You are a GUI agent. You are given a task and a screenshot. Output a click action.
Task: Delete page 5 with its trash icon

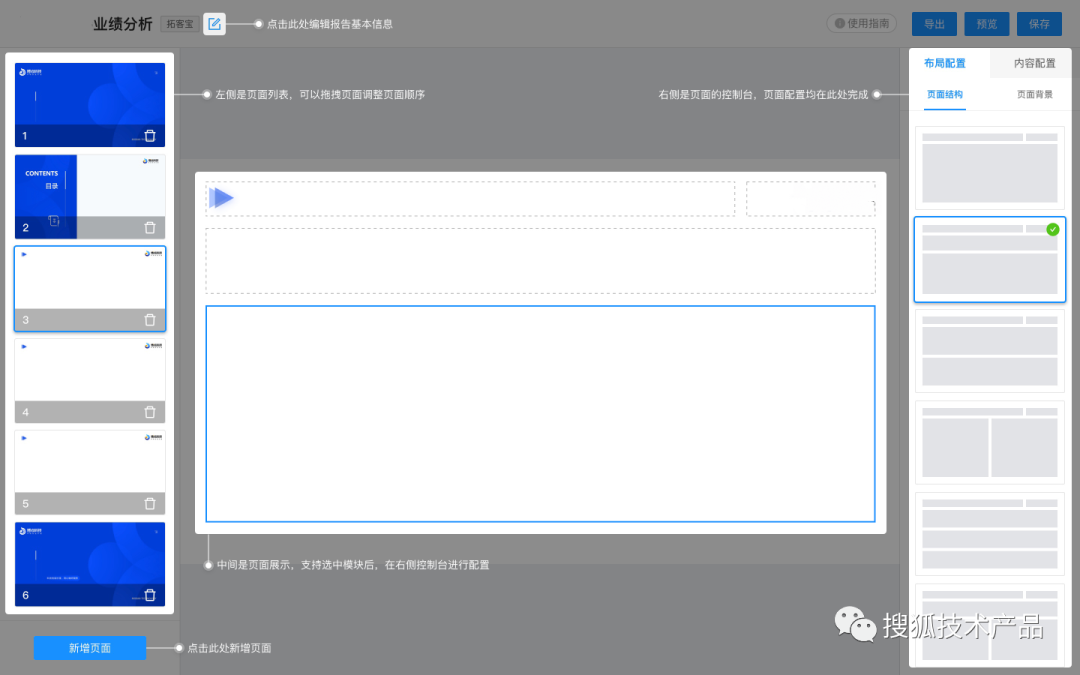point(150,503)
